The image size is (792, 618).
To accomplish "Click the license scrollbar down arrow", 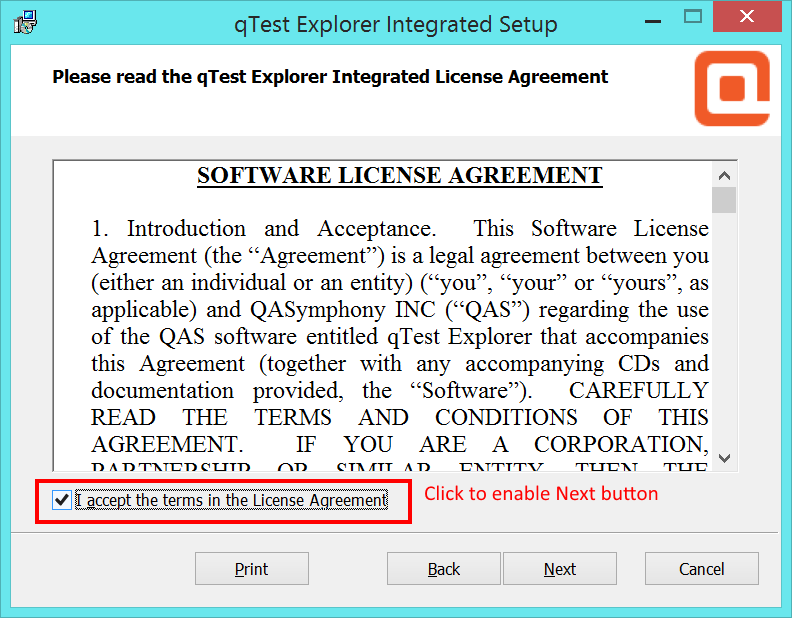I will click(725, 456).
